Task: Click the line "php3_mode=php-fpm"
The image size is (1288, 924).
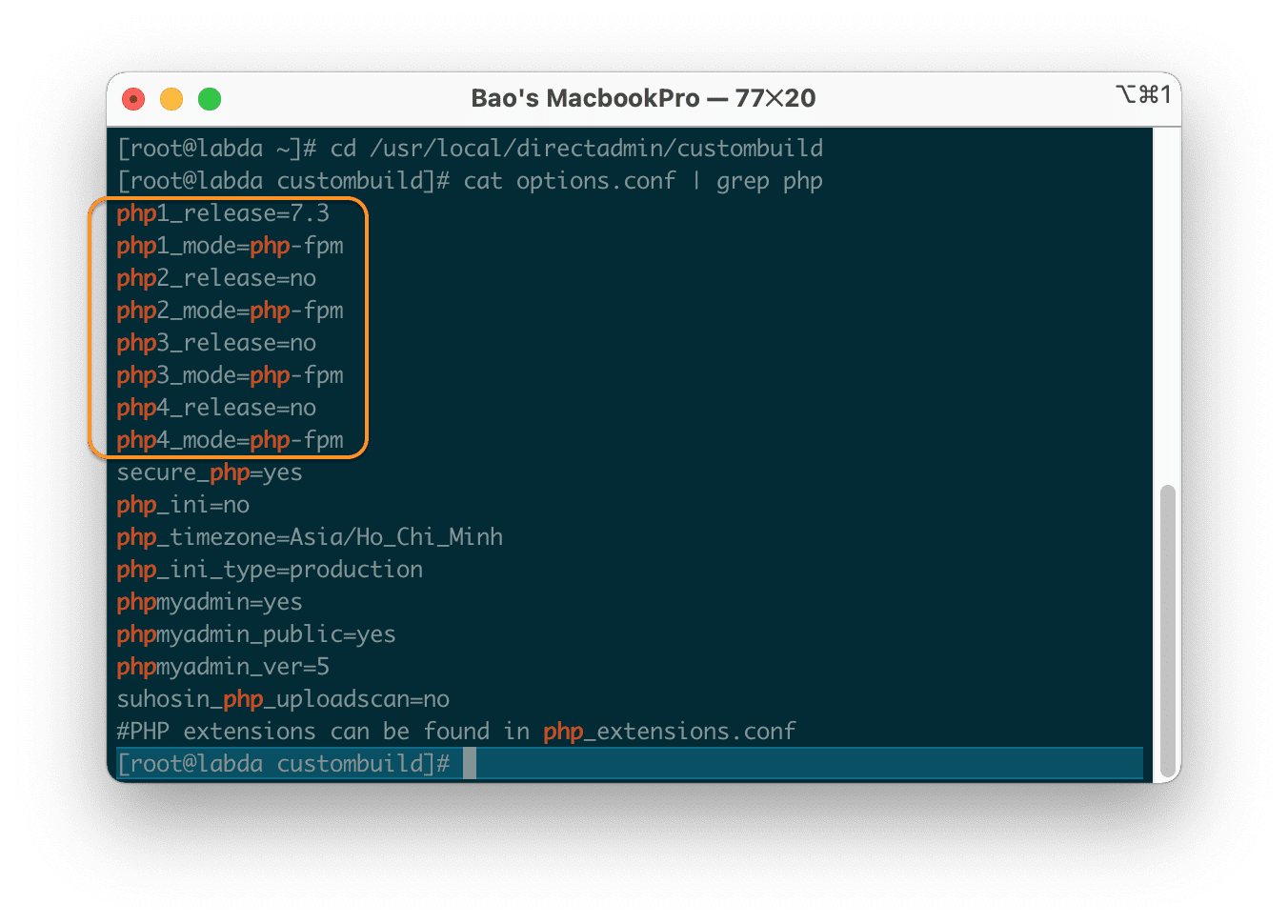Action: click(x=230, y=376)
